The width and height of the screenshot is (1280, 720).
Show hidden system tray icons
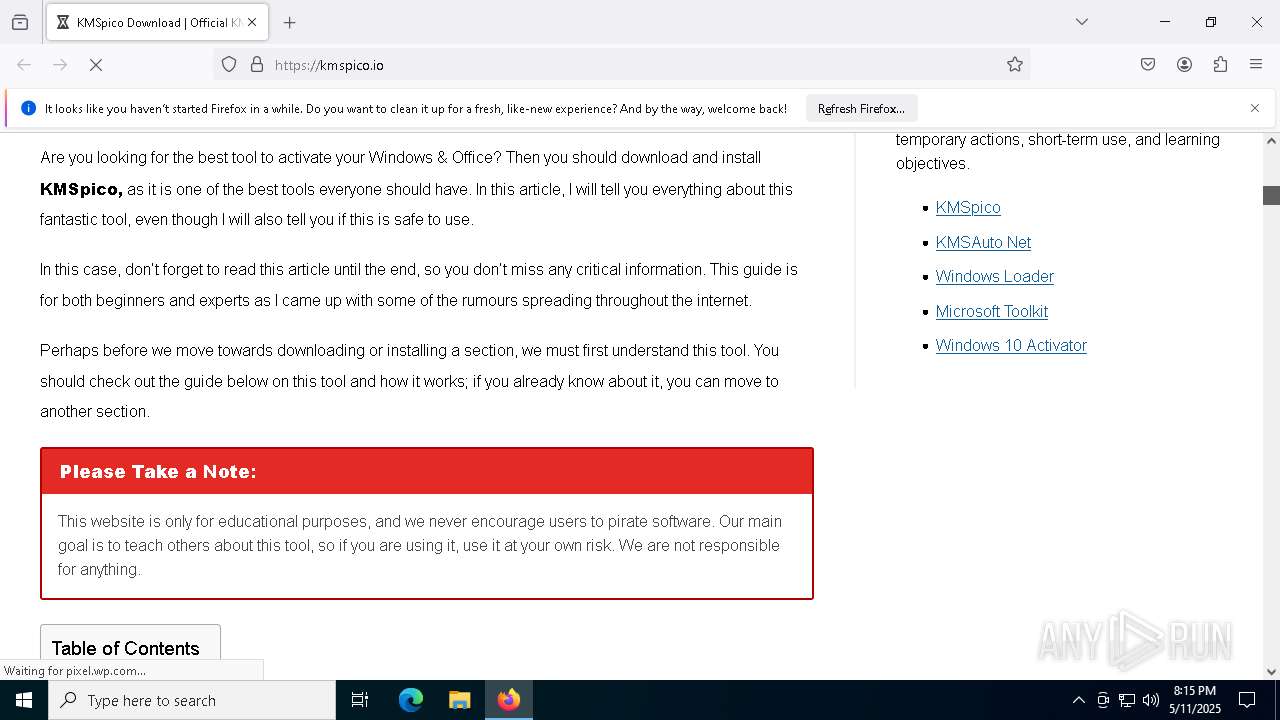[x=1078, y=700]
